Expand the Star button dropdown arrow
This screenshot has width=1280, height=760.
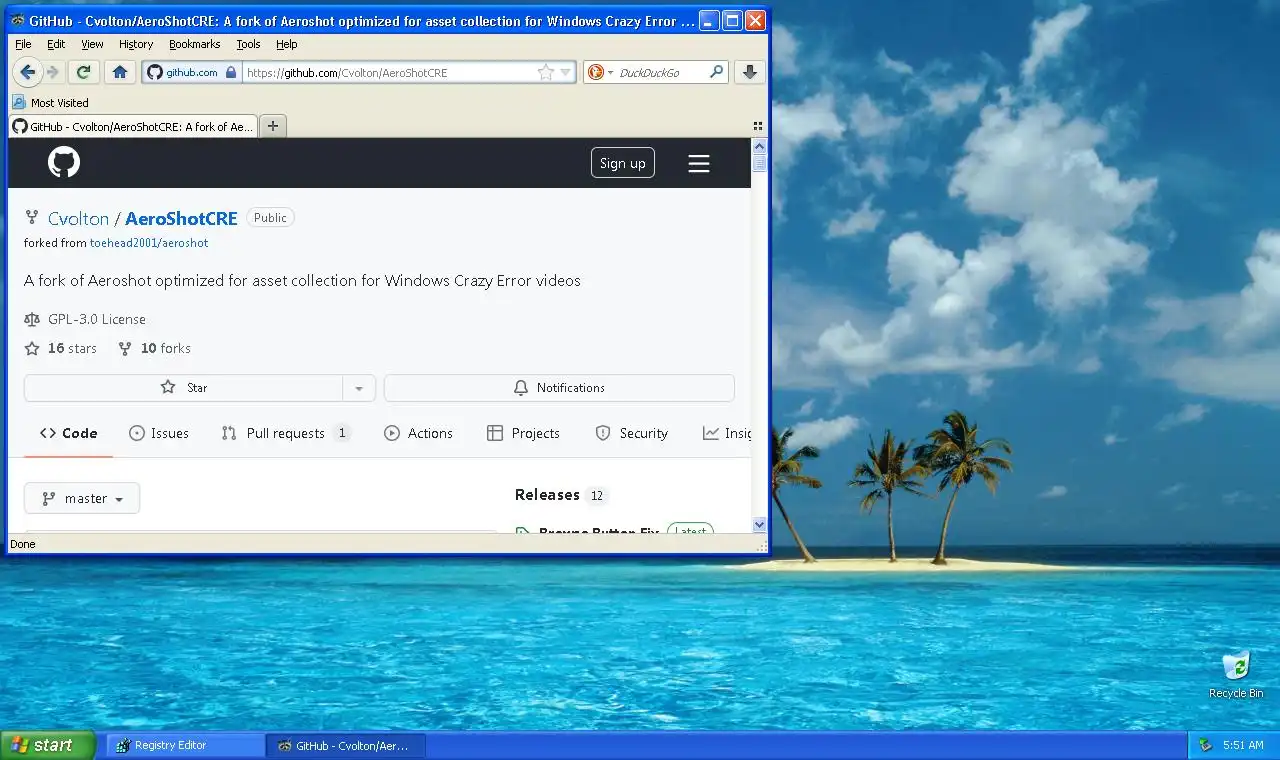coord(359,388)
